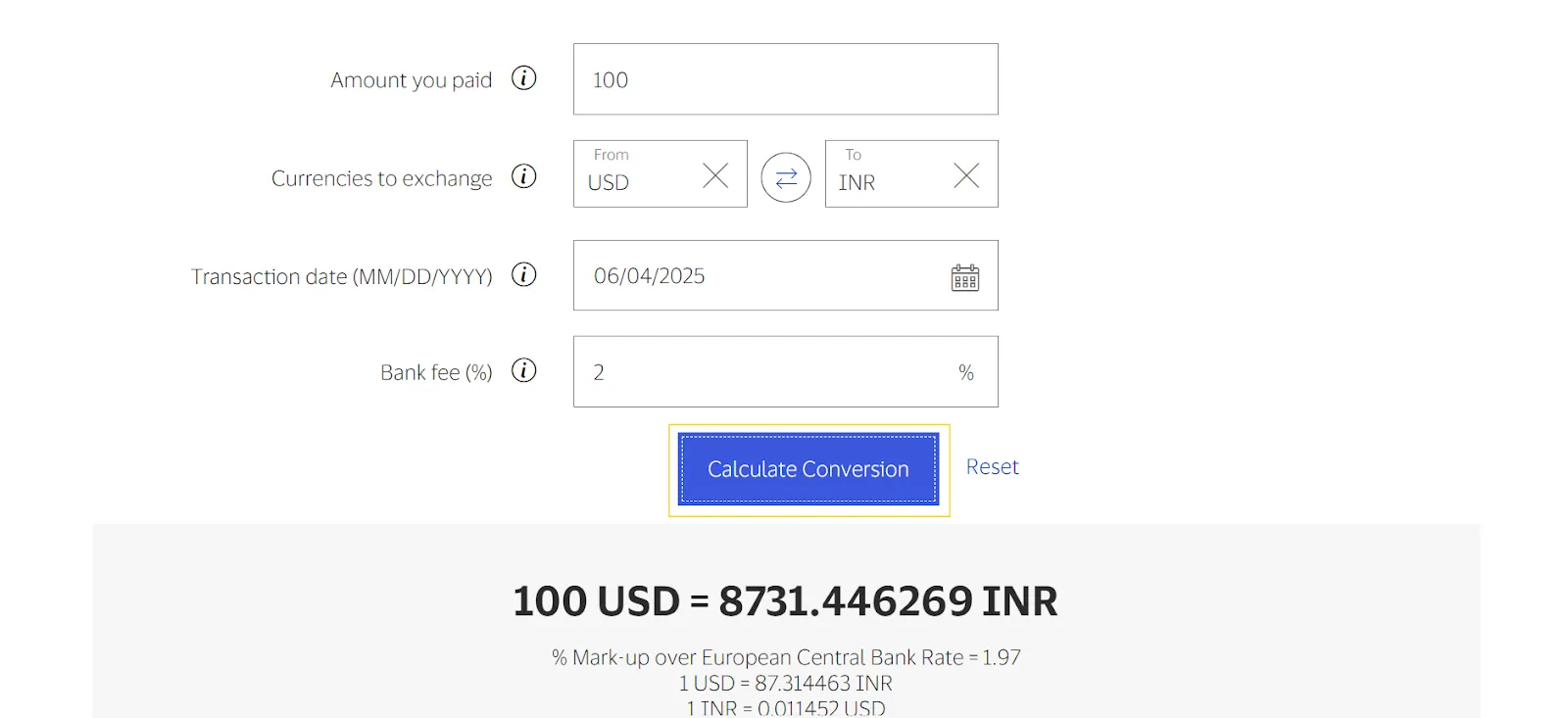This screenshot has width=1568, height=718.
Task: Click the Mark-up over ECB Rate text
Action: (x=784, y=657)
